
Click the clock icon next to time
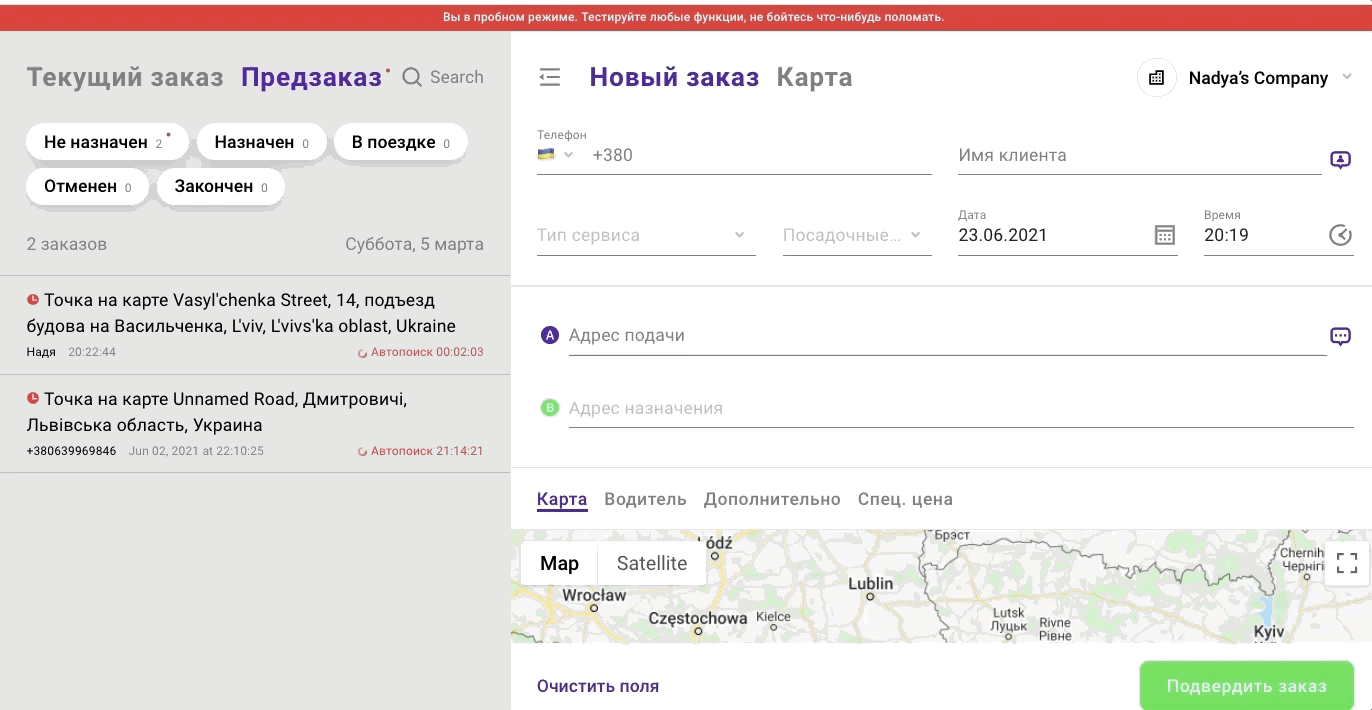coord(1340,235)
